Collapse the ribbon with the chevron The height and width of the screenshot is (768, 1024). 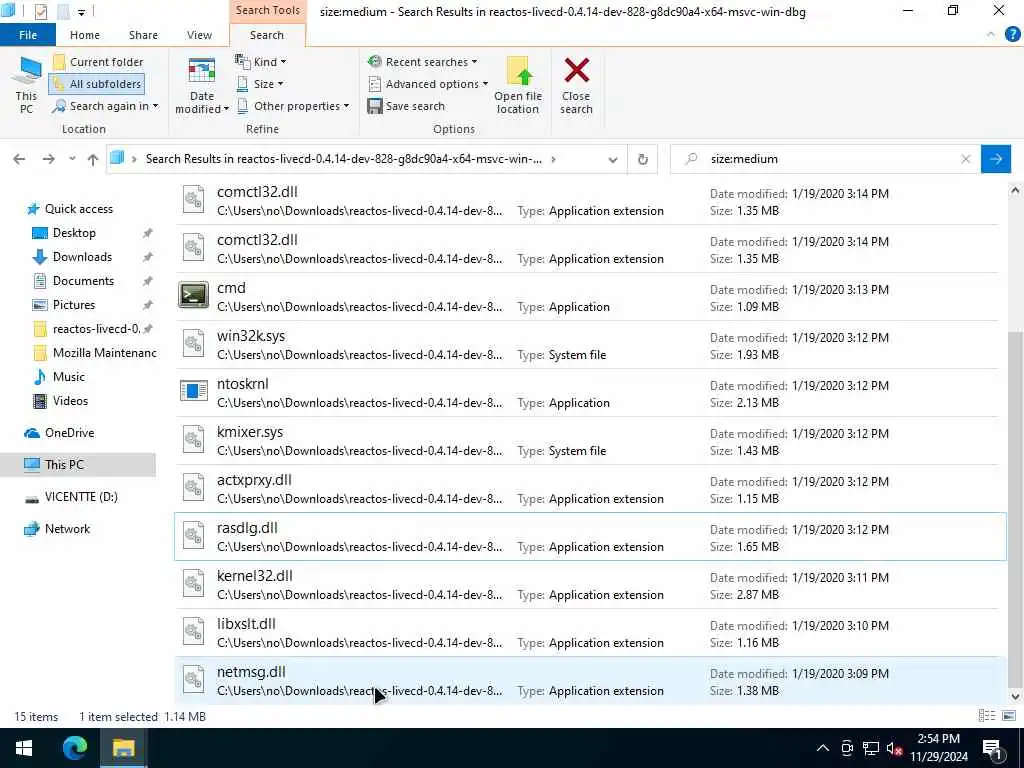coord(991,35)
